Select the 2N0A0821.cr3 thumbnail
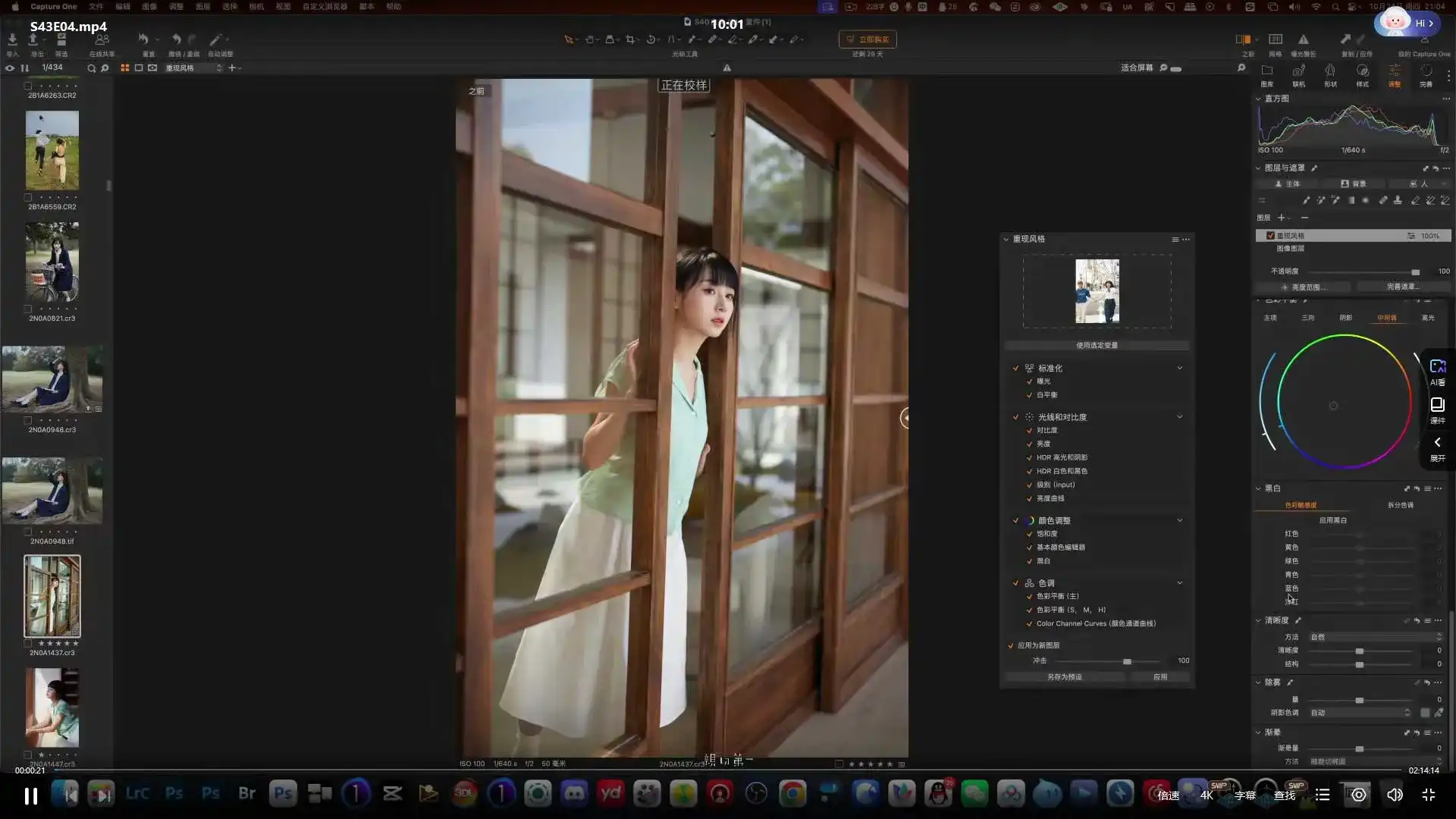Screen dimensions: 1456x819 pyautogui.click(x=52, y=262)
